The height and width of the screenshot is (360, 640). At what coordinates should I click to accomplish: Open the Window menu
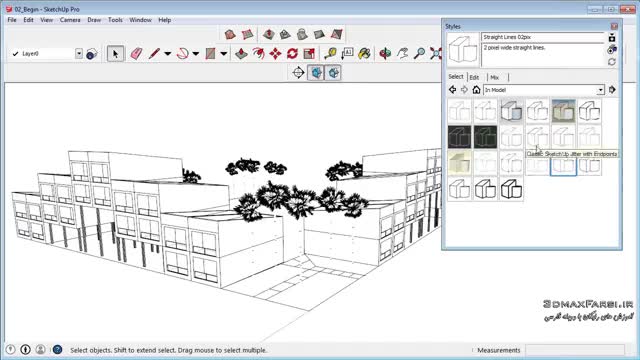click(140, 20)
